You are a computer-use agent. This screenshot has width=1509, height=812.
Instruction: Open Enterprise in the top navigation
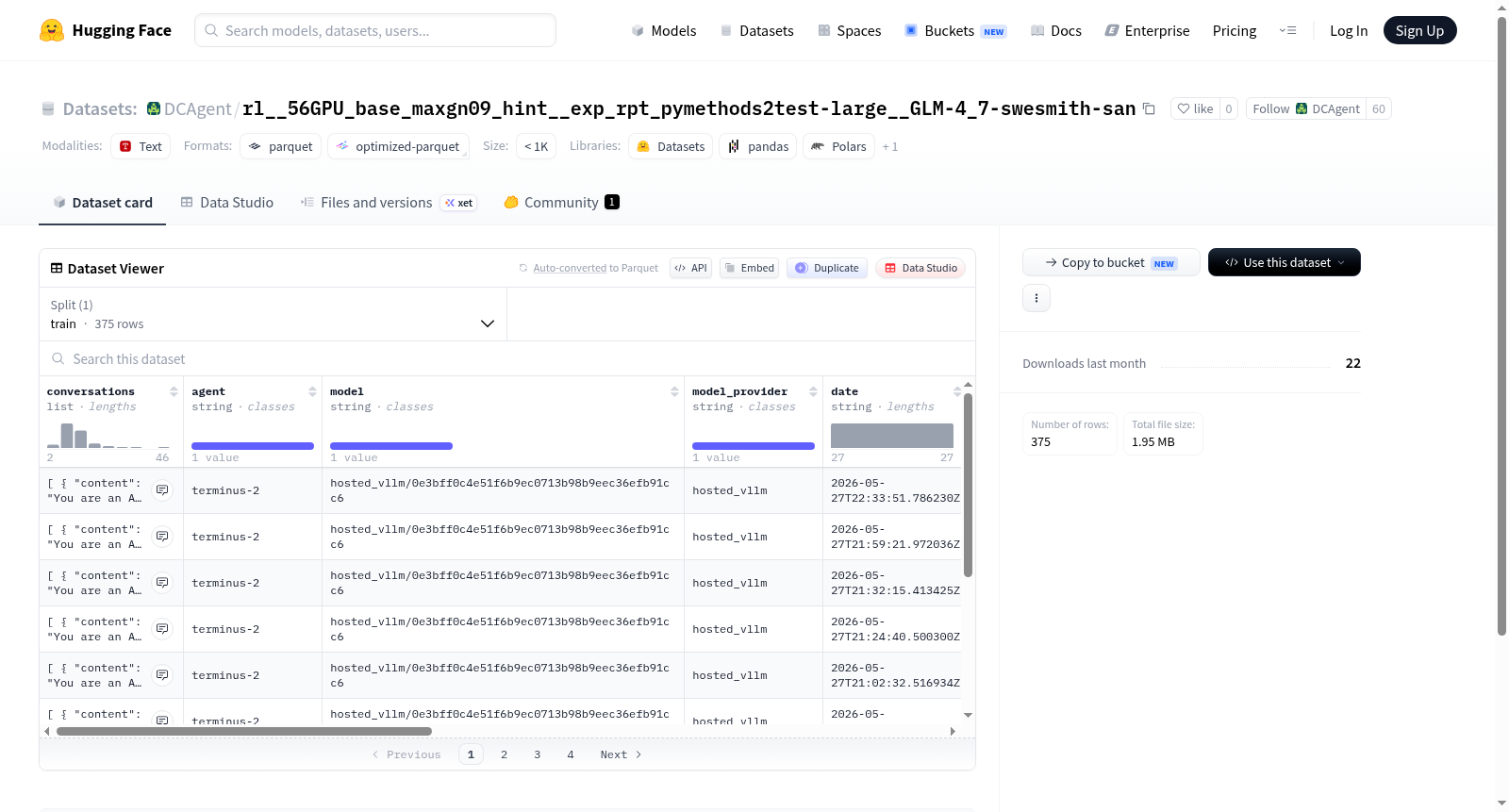(1147, 30)
